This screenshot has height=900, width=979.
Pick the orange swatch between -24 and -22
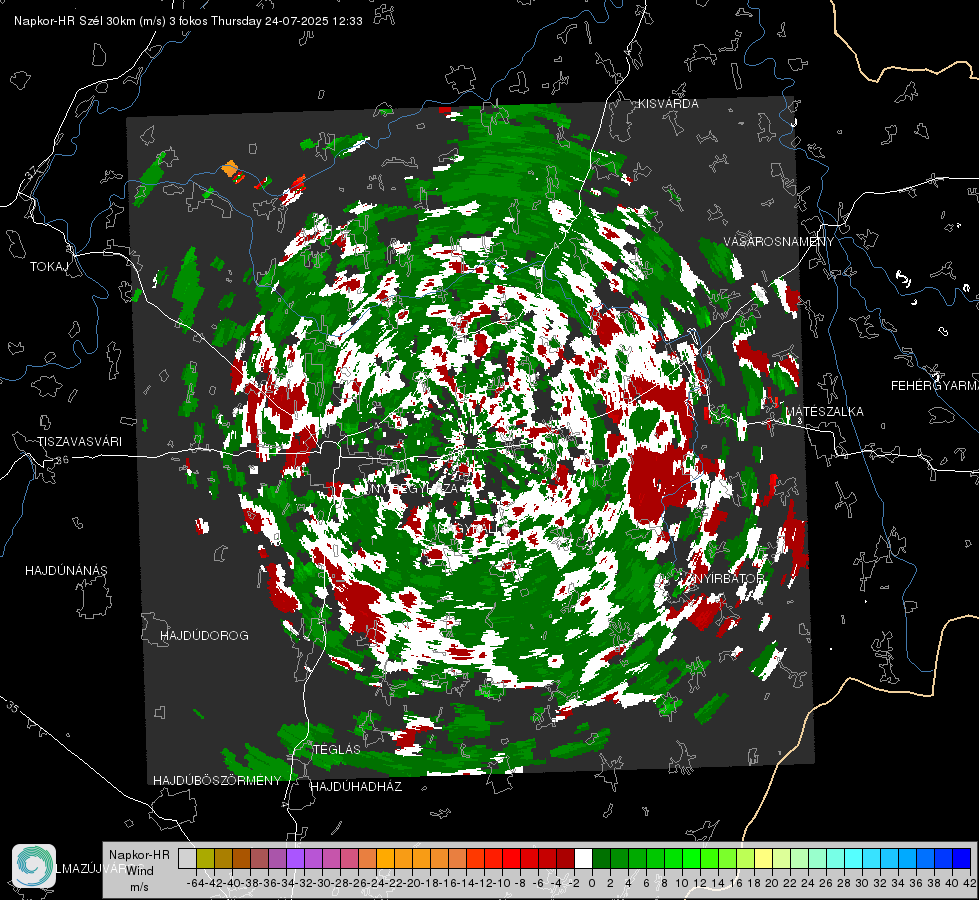point(386,858)
